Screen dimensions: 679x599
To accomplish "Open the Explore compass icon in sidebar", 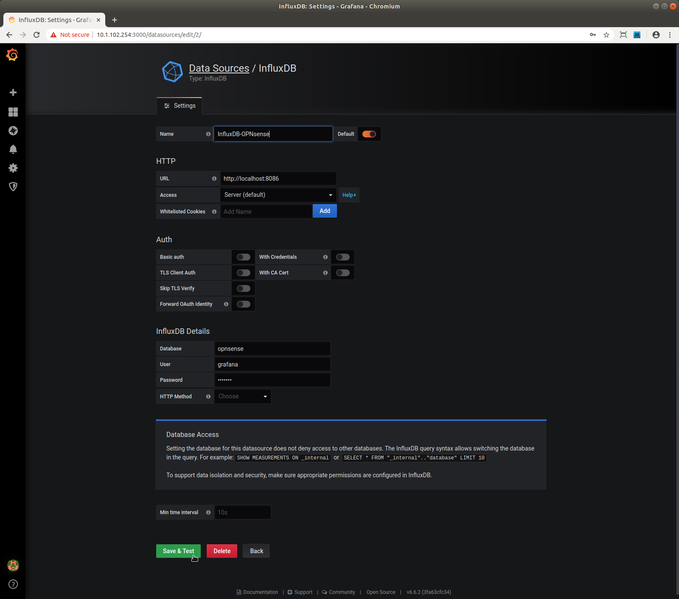I will (13, 130).
